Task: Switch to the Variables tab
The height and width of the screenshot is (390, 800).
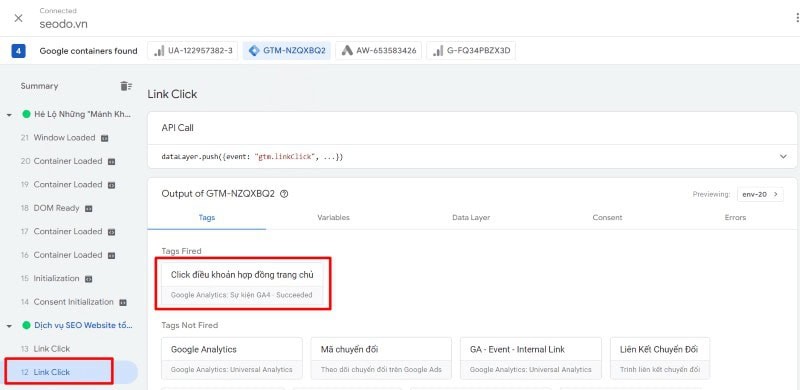Action: pyautogui.click(x=334, y=217)
